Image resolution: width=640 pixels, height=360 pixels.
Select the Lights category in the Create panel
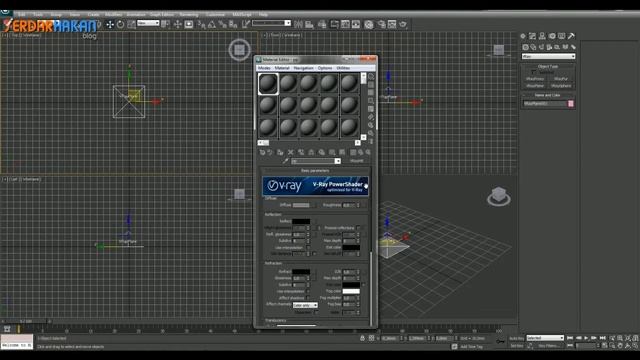pos(542,47)
